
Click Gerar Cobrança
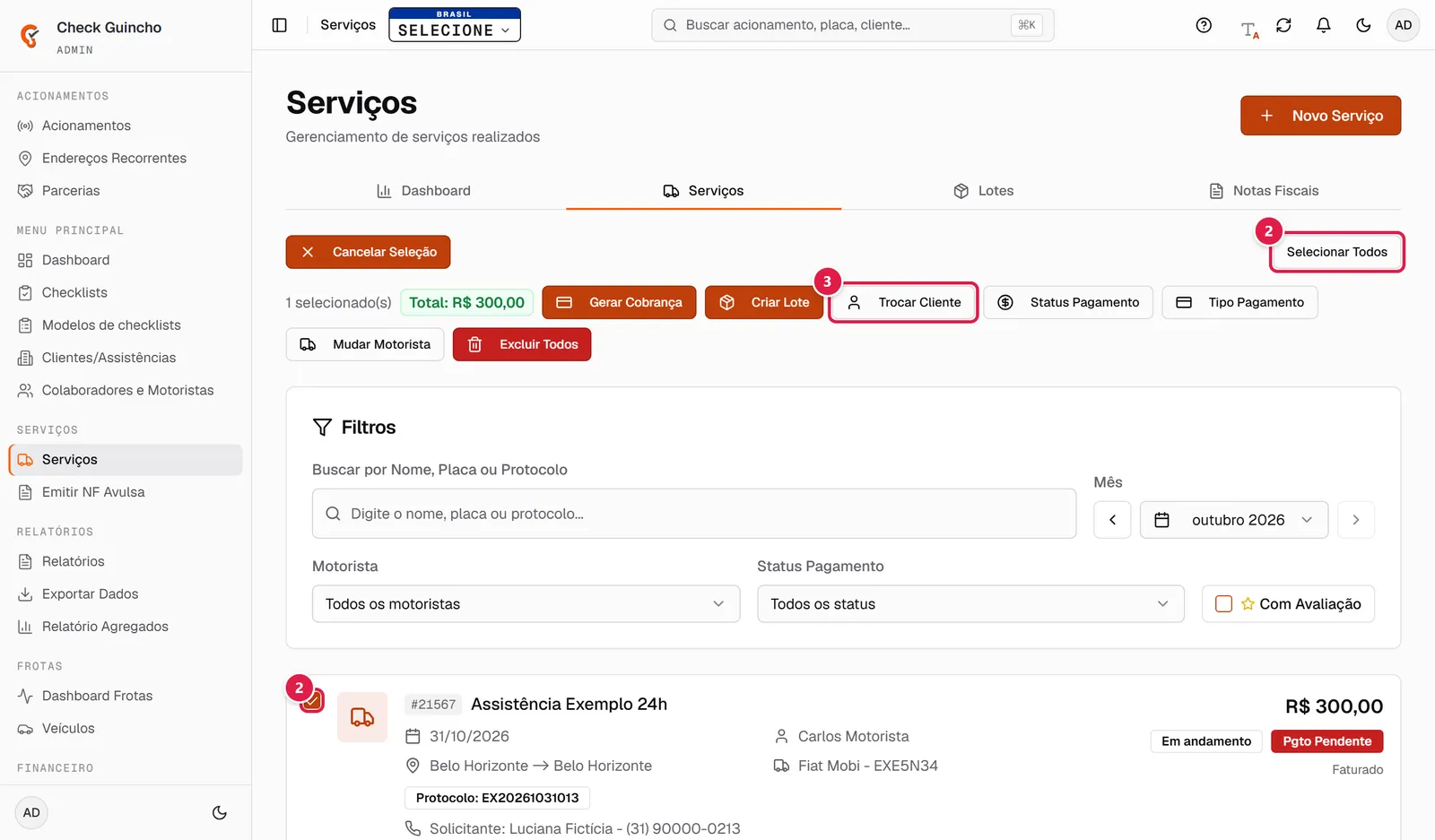(619, 303)
